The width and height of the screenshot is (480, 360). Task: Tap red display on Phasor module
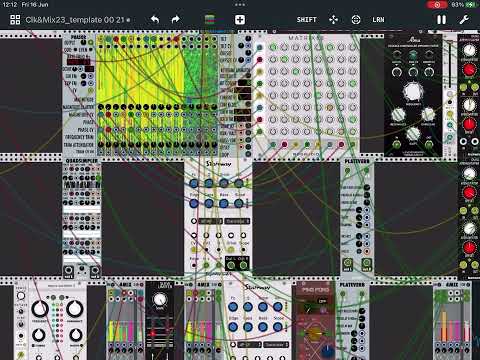(x=78, y=61)
